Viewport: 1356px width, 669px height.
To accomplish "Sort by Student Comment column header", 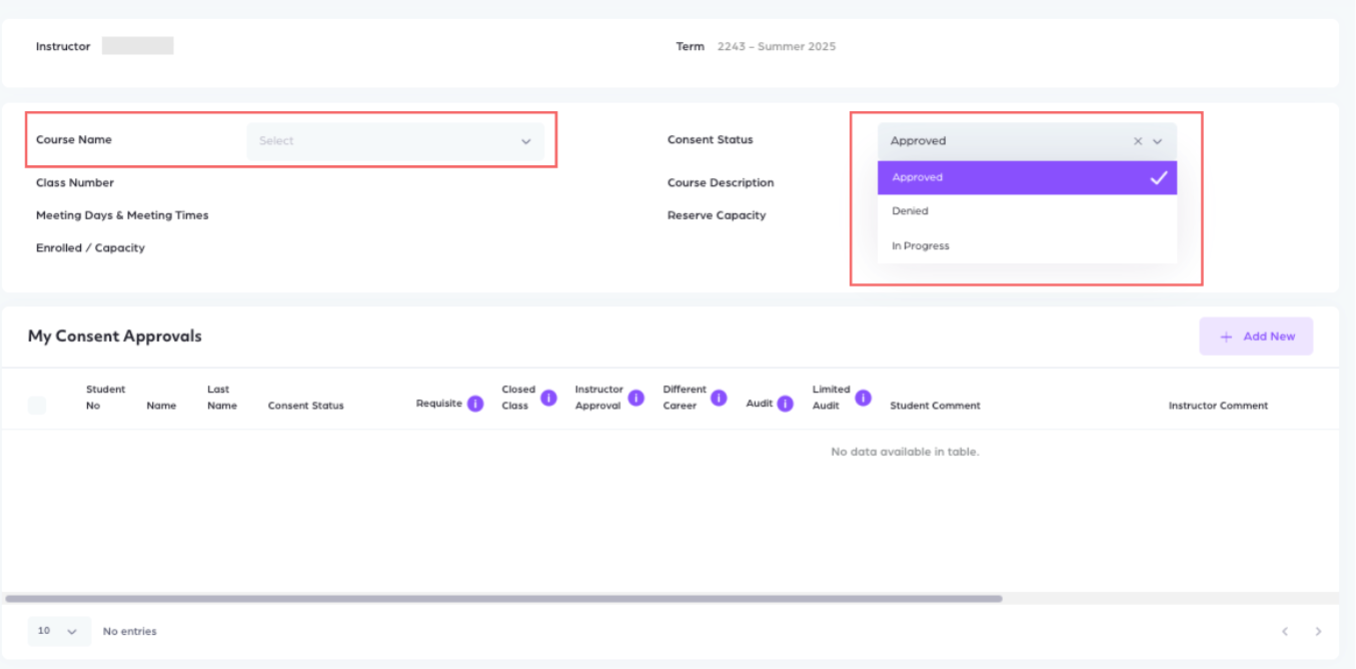I will [x=935, y=406].
